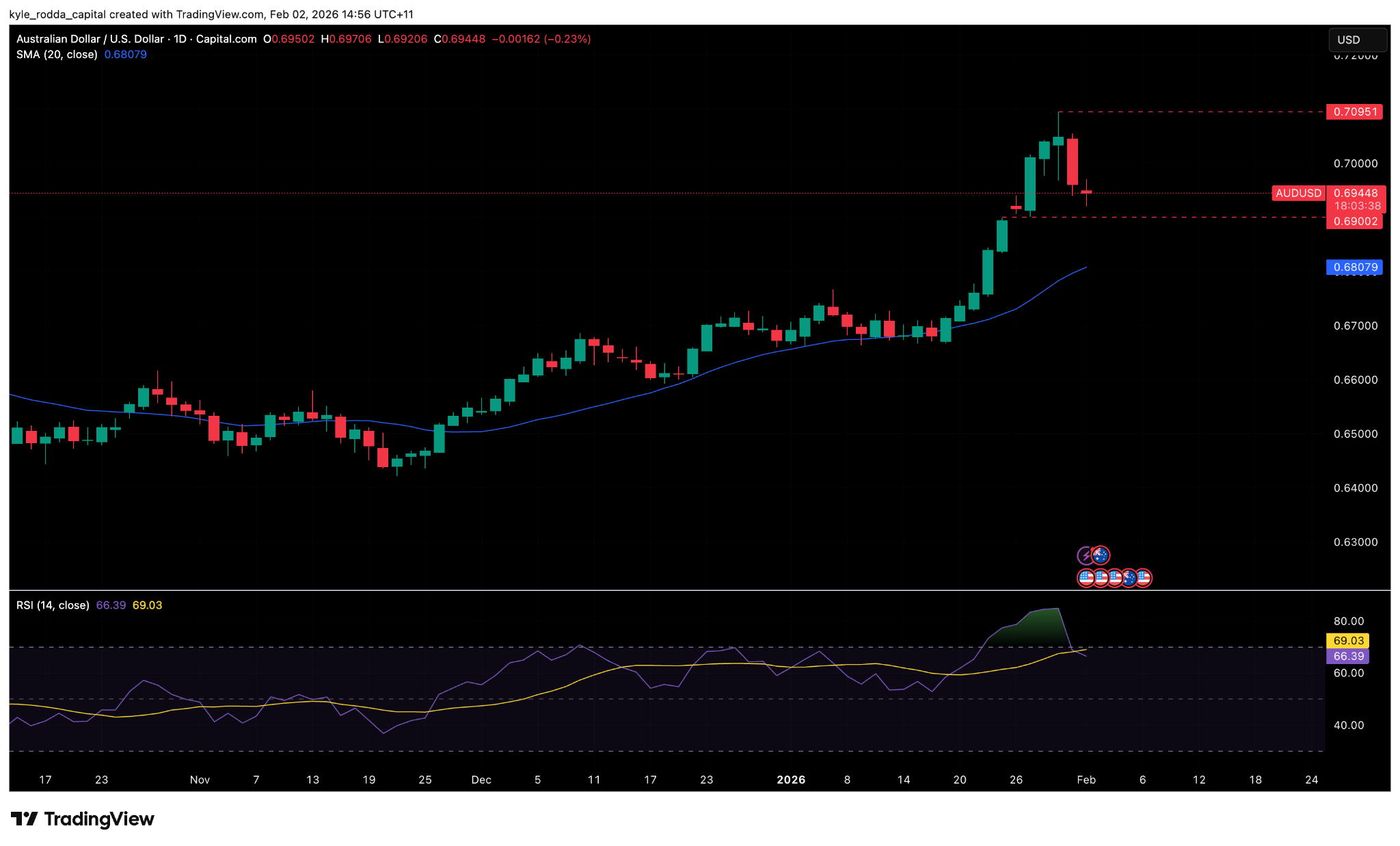Click the 2026 marker on time axis
This screenshot has height=846, width=1400.
point(791,780)
